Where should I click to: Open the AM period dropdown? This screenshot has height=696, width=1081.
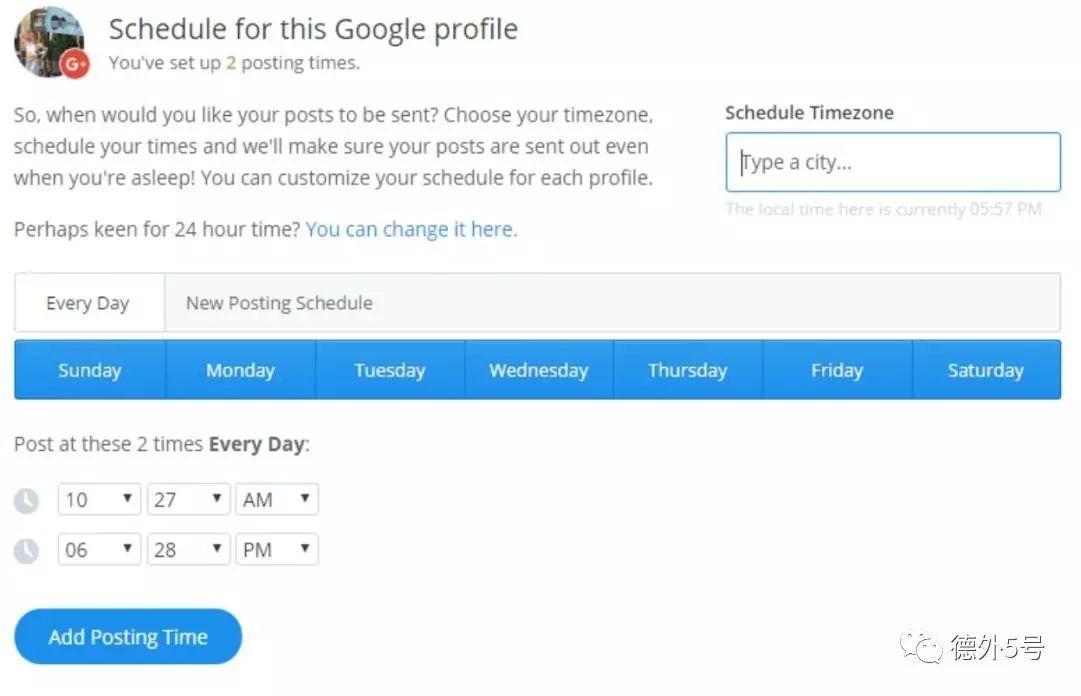coord(276,499)
